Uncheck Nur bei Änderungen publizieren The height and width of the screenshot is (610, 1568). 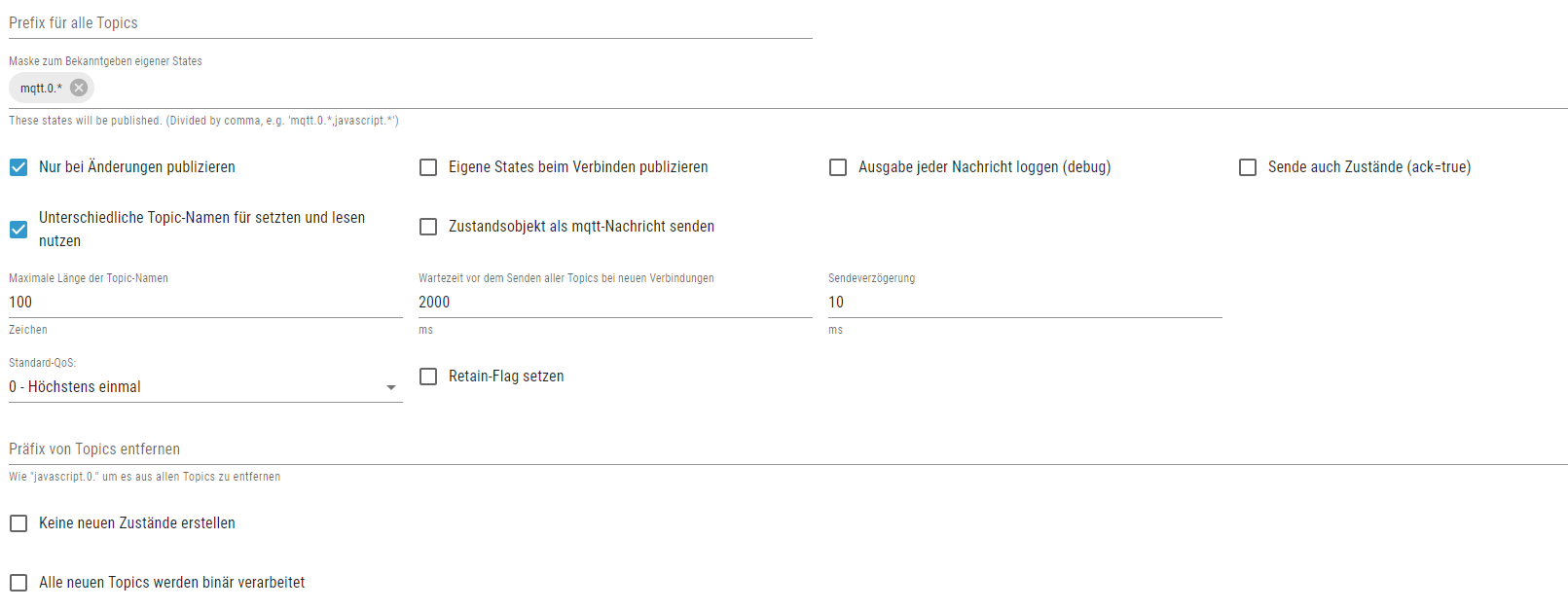[18, 167]
